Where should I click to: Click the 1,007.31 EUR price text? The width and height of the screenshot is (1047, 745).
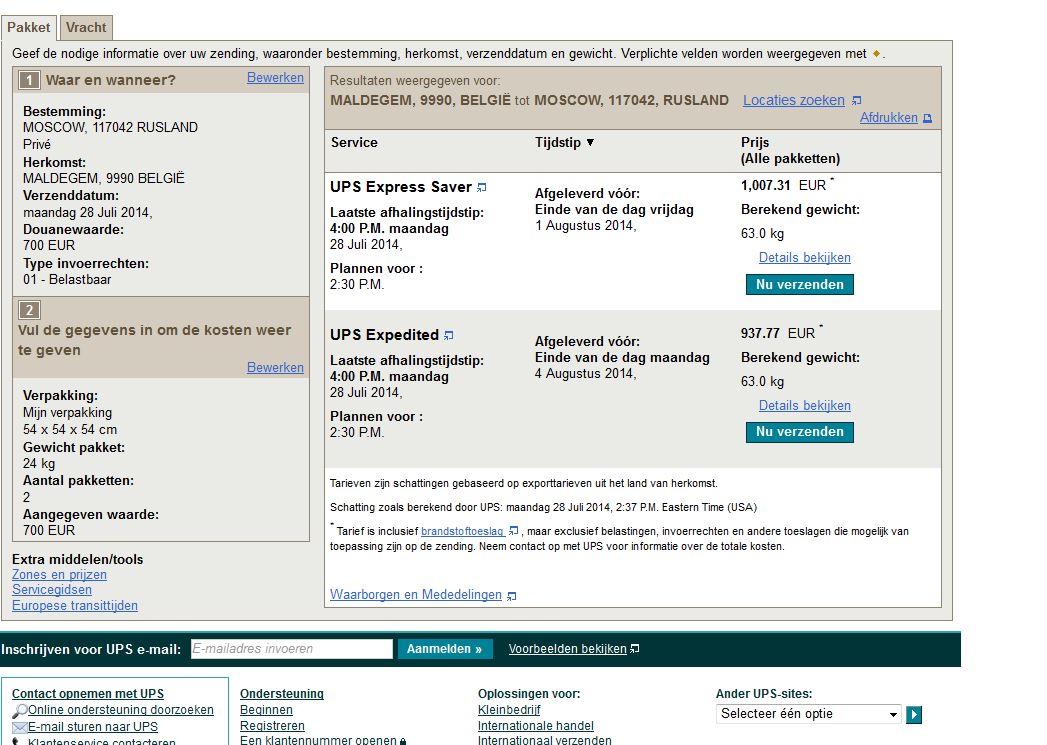(x=783, y=186)
